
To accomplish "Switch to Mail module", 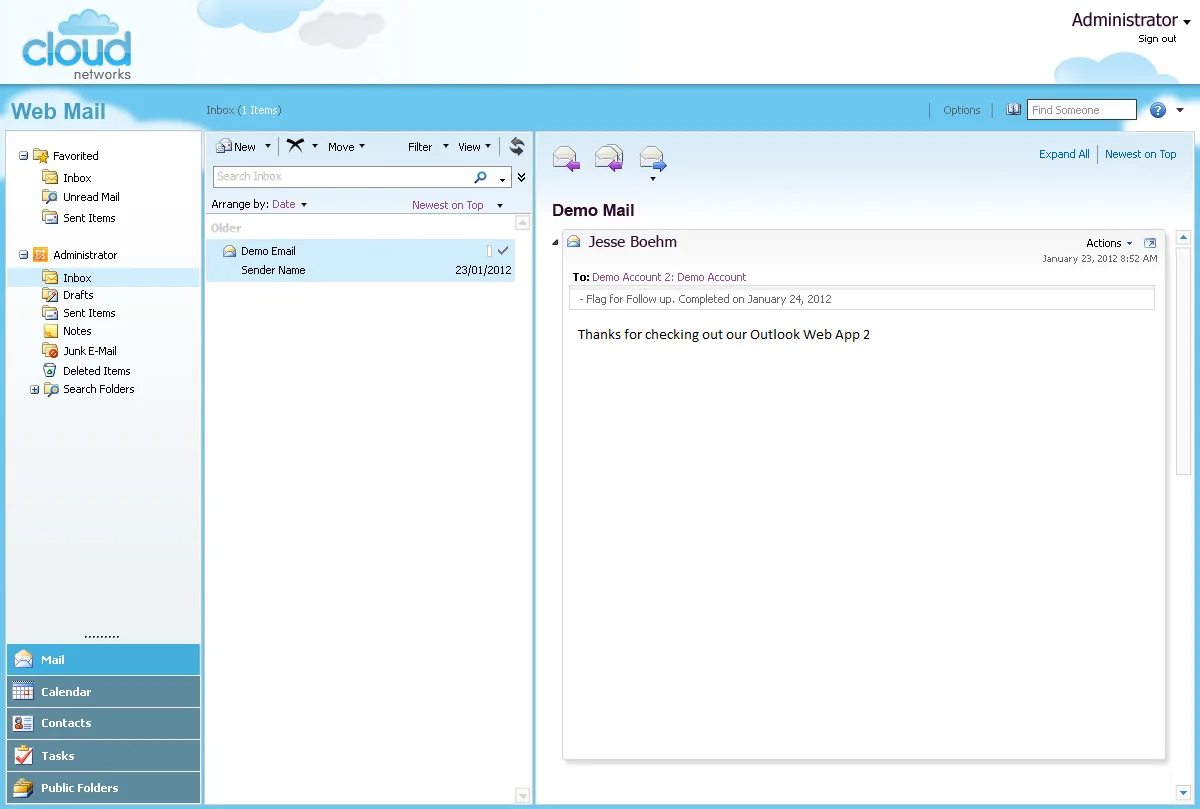I will [103, 660].
